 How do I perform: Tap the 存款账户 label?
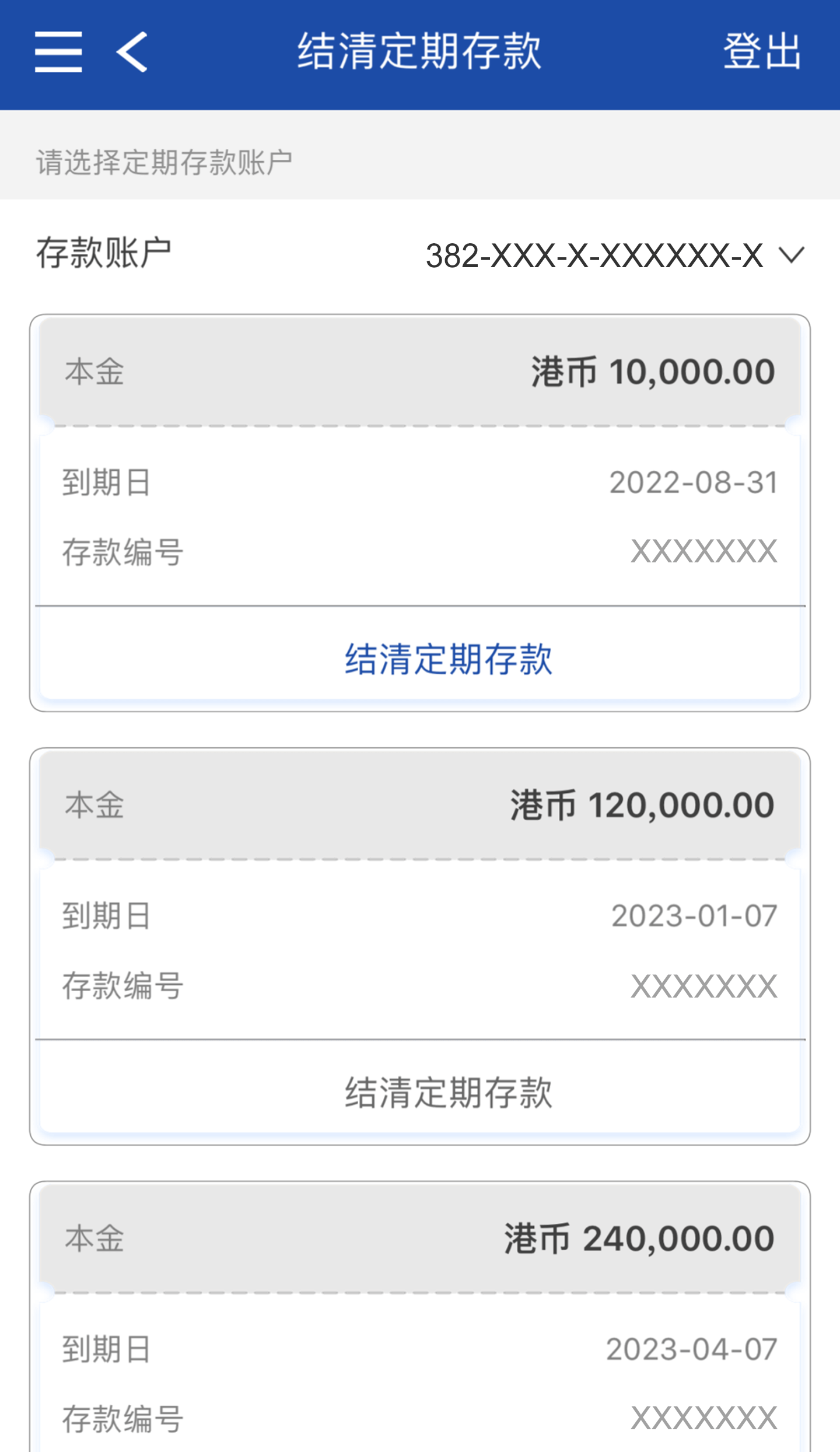(104, 254)
